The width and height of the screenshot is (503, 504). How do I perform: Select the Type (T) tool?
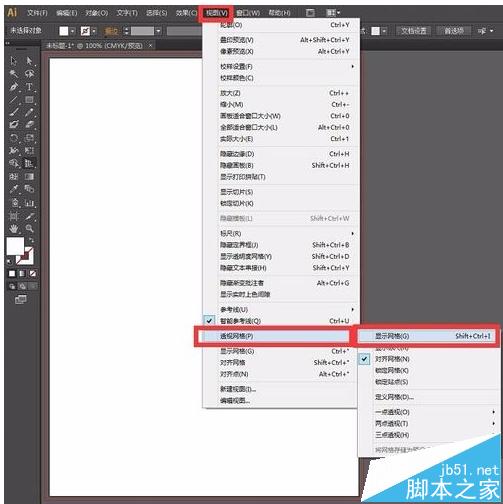point(29,87)
